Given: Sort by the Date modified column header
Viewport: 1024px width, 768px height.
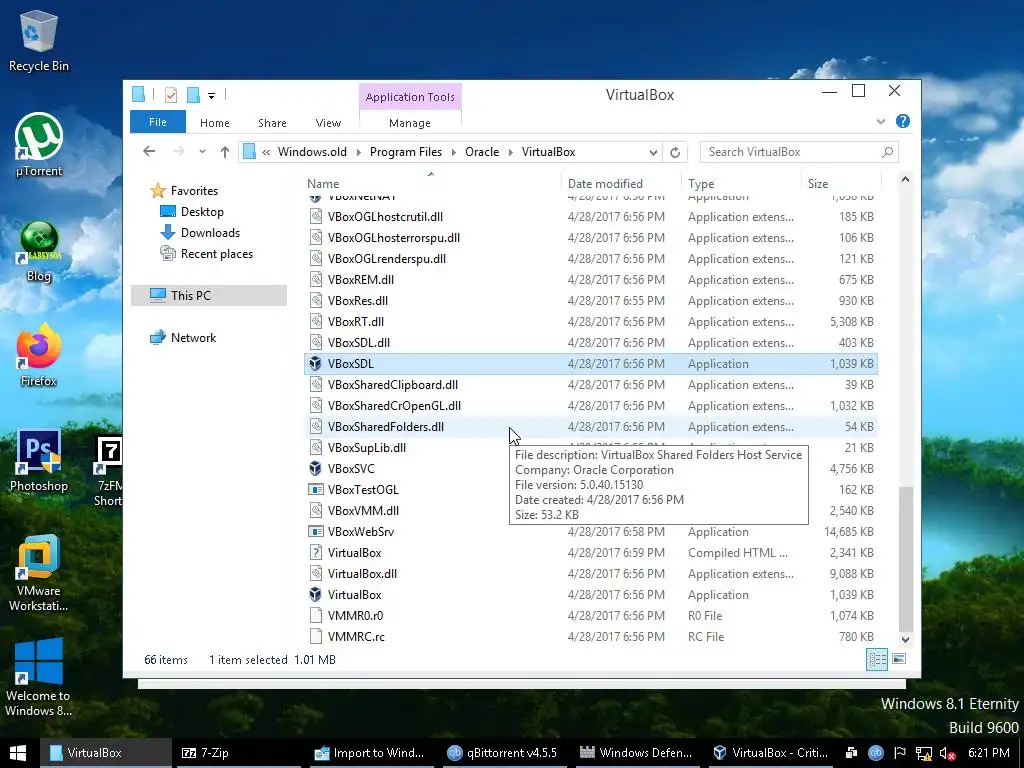Looking at the screenshot, I should click(620, 184).
